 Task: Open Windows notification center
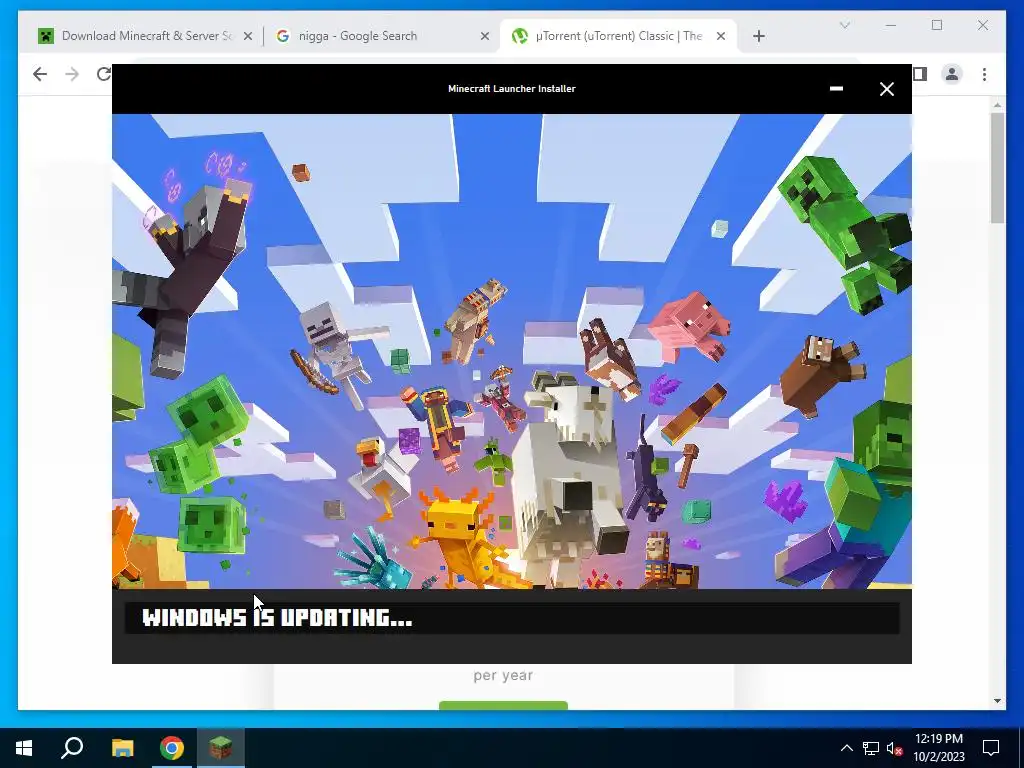coord(991,748)
